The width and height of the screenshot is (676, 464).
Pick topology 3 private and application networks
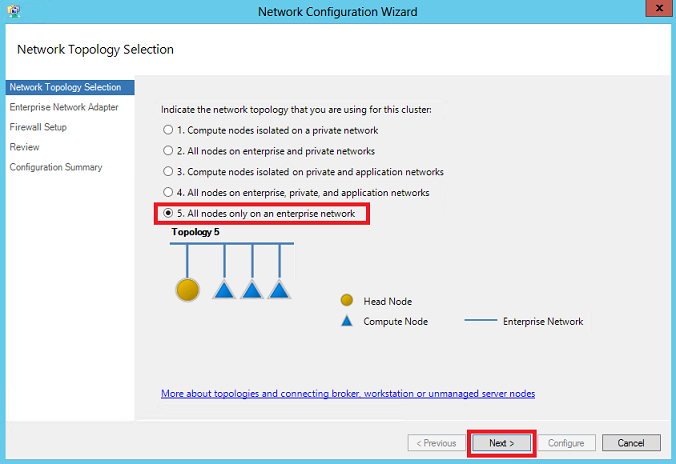point(303,172)
